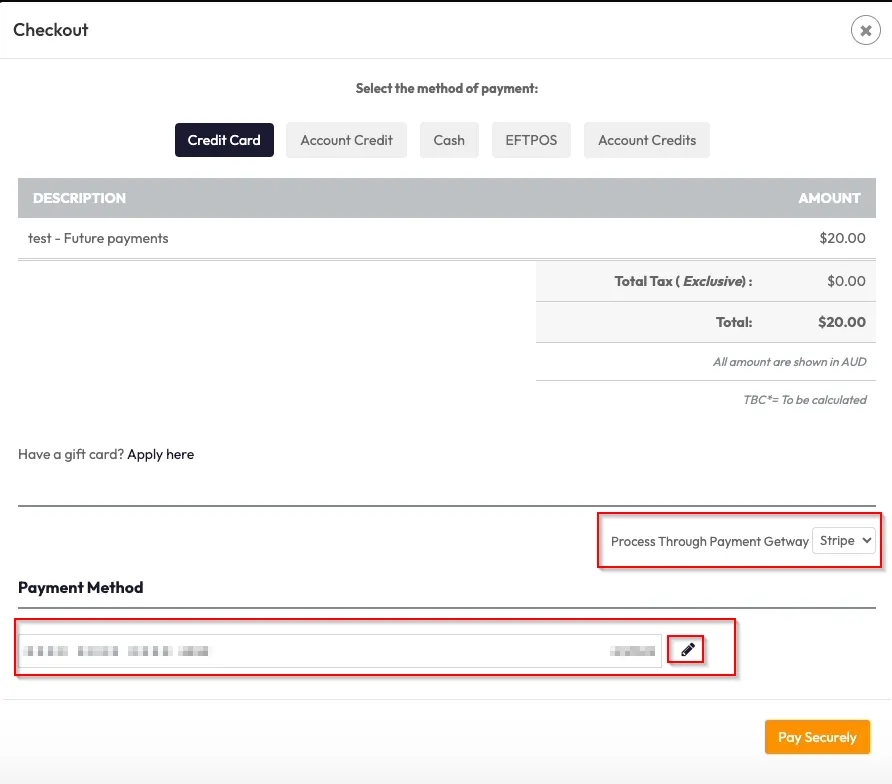Screen dimensions: 892x784
Task: Click the AMOUNT column header
Action: click(x=829, y=198)
